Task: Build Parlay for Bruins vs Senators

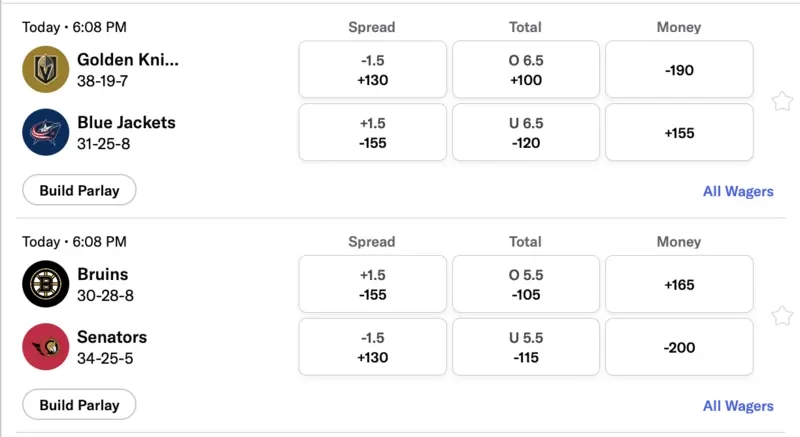Action: [79, 405]
